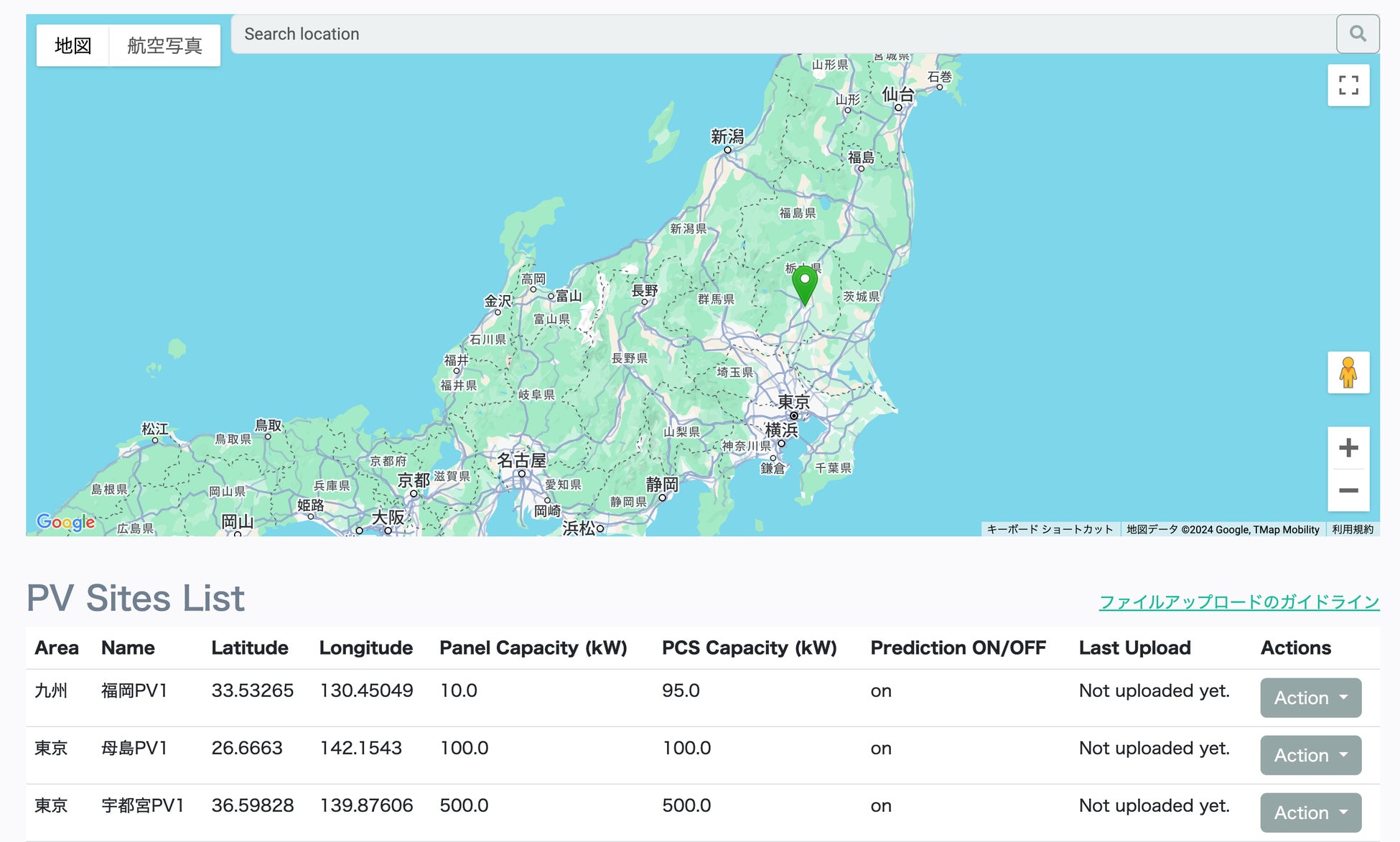Screen dimensions: 1400x842
Task: Open Action dropdown for 福岡PV1
Action: click(x=1310, y=698)
